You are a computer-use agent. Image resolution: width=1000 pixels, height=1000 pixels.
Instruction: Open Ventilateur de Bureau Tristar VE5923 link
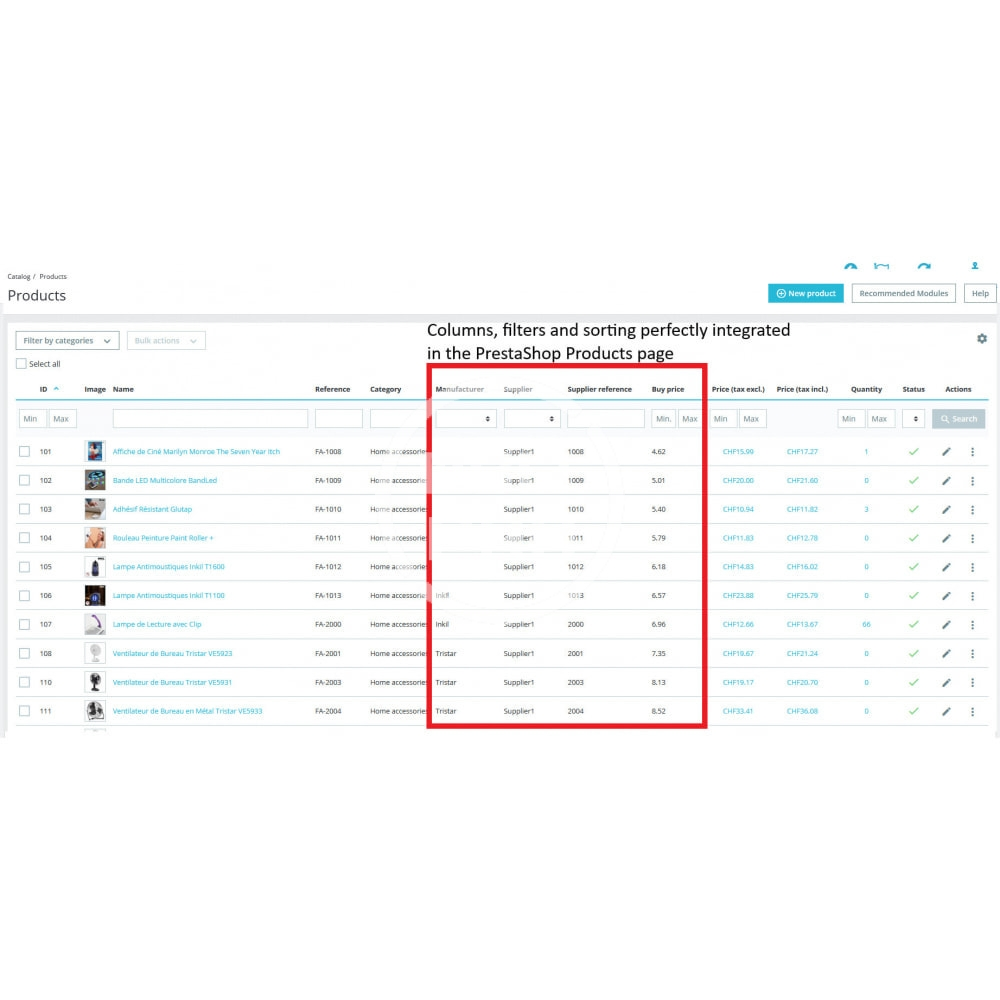172,654
